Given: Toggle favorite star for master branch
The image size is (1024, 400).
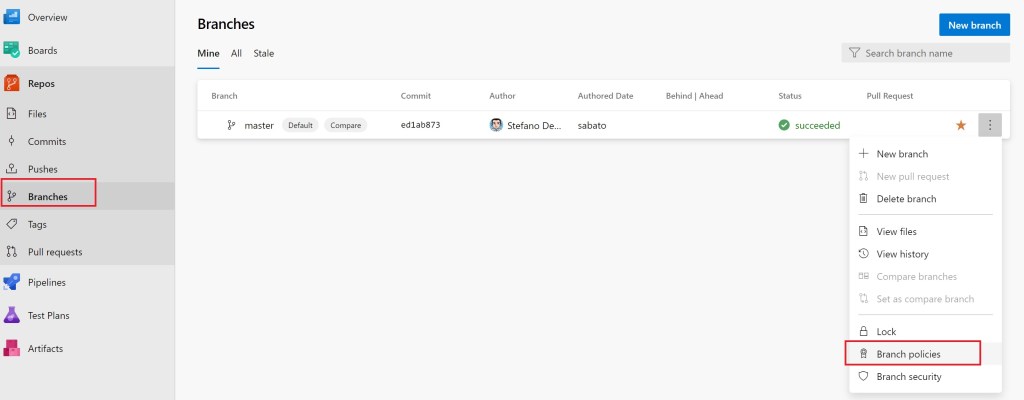Looking at the screenshot, I should 961,125.
